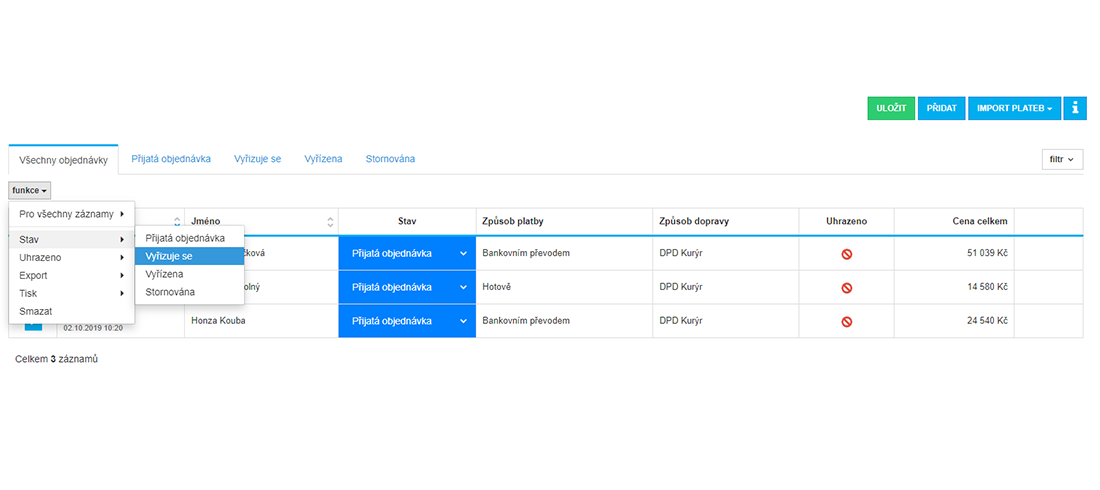Screen dimensions: 1100x490
Task: Open Stav dropdown for Honza Kouba
Action: pyautogui.click(x=407, y=321)
